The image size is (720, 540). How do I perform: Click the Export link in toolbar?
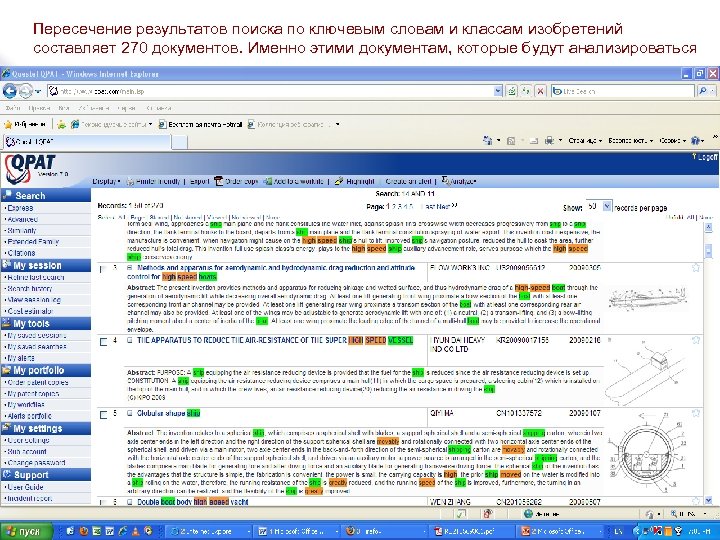click(199, 181)
